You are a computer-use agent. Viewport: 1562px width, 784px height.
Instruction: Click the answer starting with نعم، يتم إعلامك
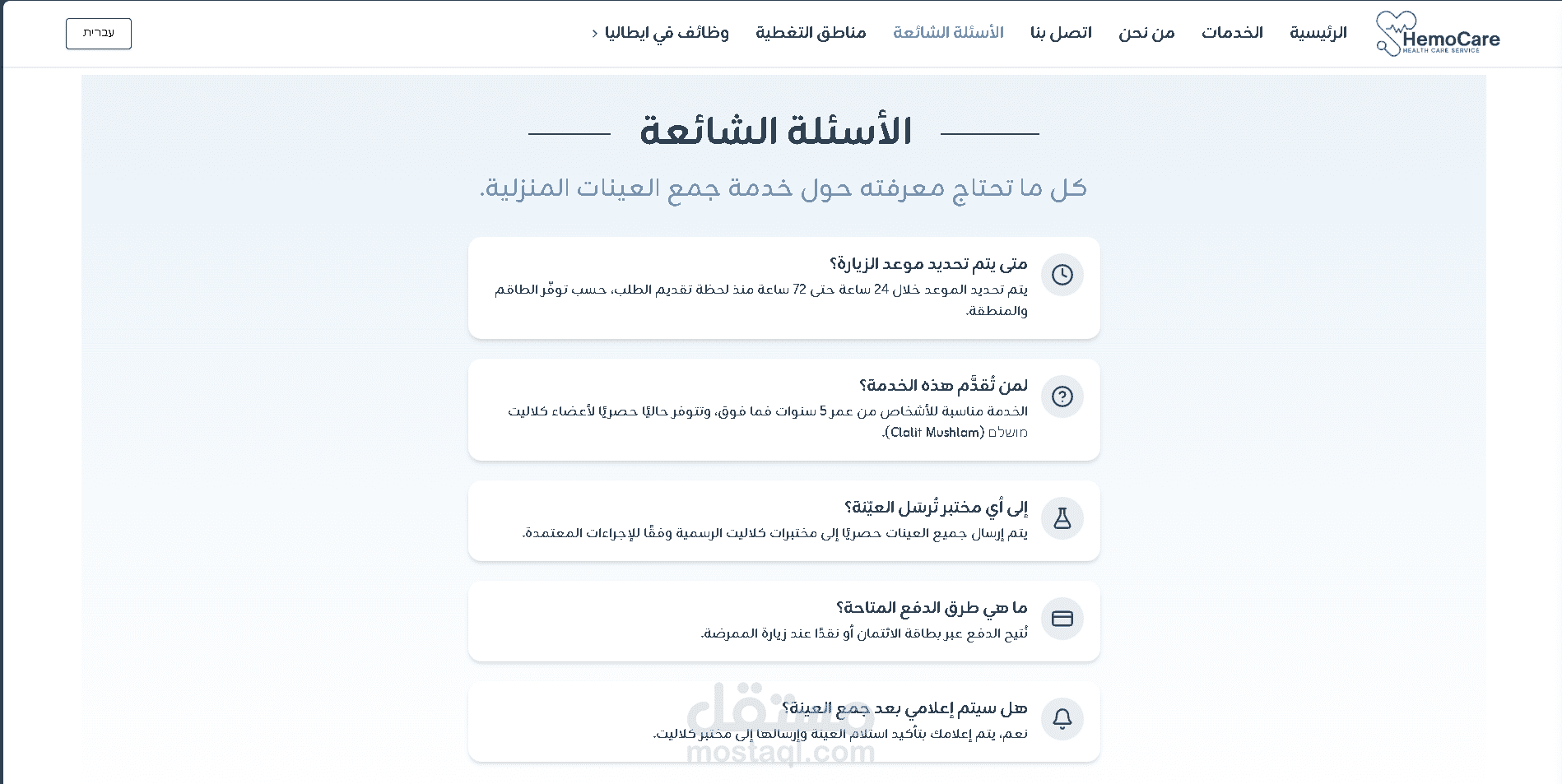coord(840,735)
